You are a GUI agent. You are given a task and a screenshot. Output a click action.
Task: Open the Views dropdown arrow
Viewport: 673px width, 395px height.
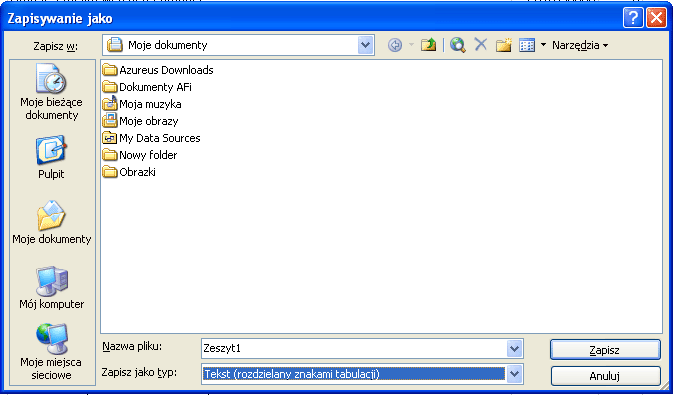click(543, 45)
